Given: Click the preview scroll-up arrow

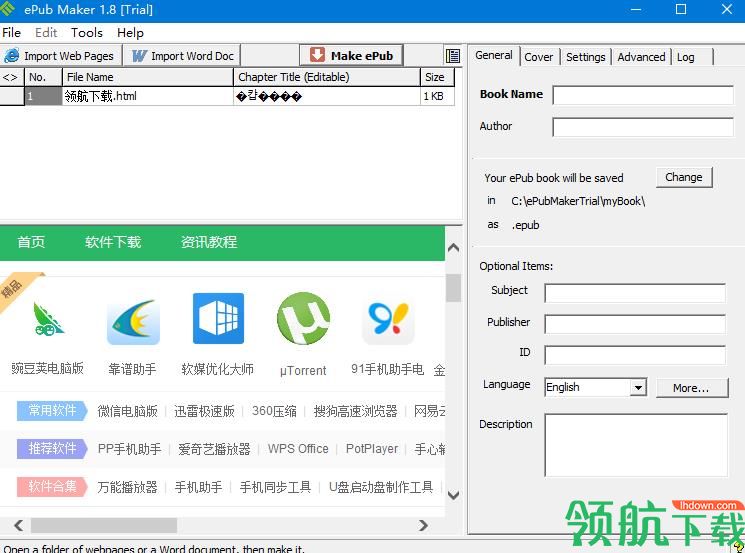Looking at the screenshot, I should tap(453, 248).
